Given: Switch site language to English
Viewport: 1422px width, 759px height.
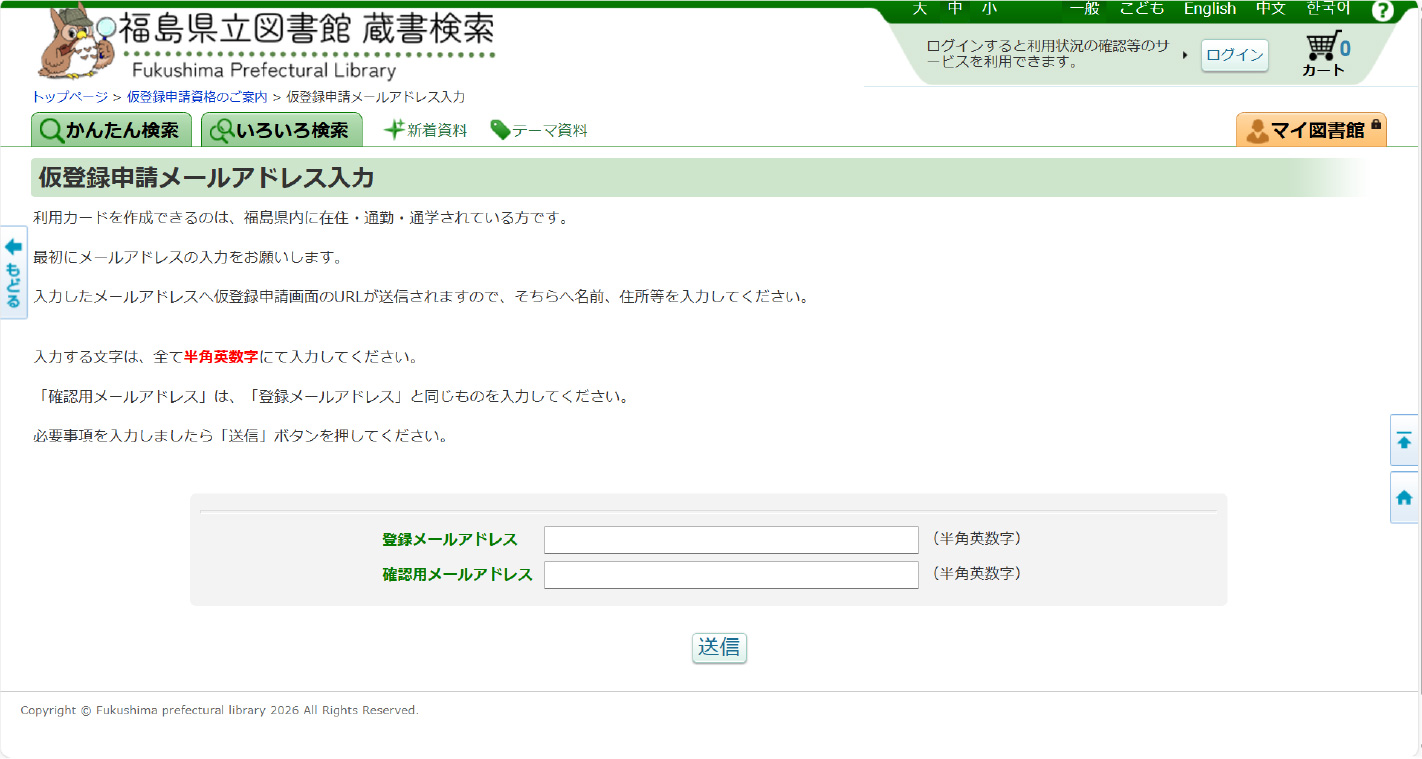Looking at the screenshot, I should (1209, 9).
